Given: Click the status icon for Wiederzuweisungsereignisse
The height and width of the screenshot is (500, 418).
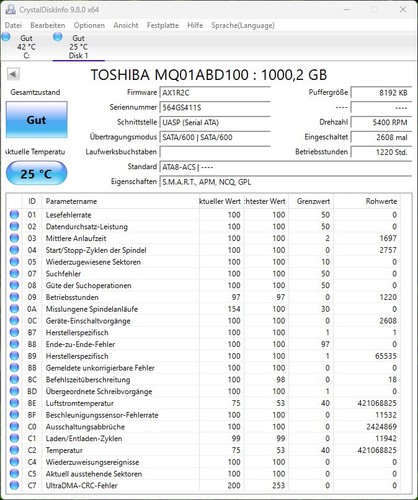Looking at the screenshot, I should pyautogui.click(x=14, y=462).
